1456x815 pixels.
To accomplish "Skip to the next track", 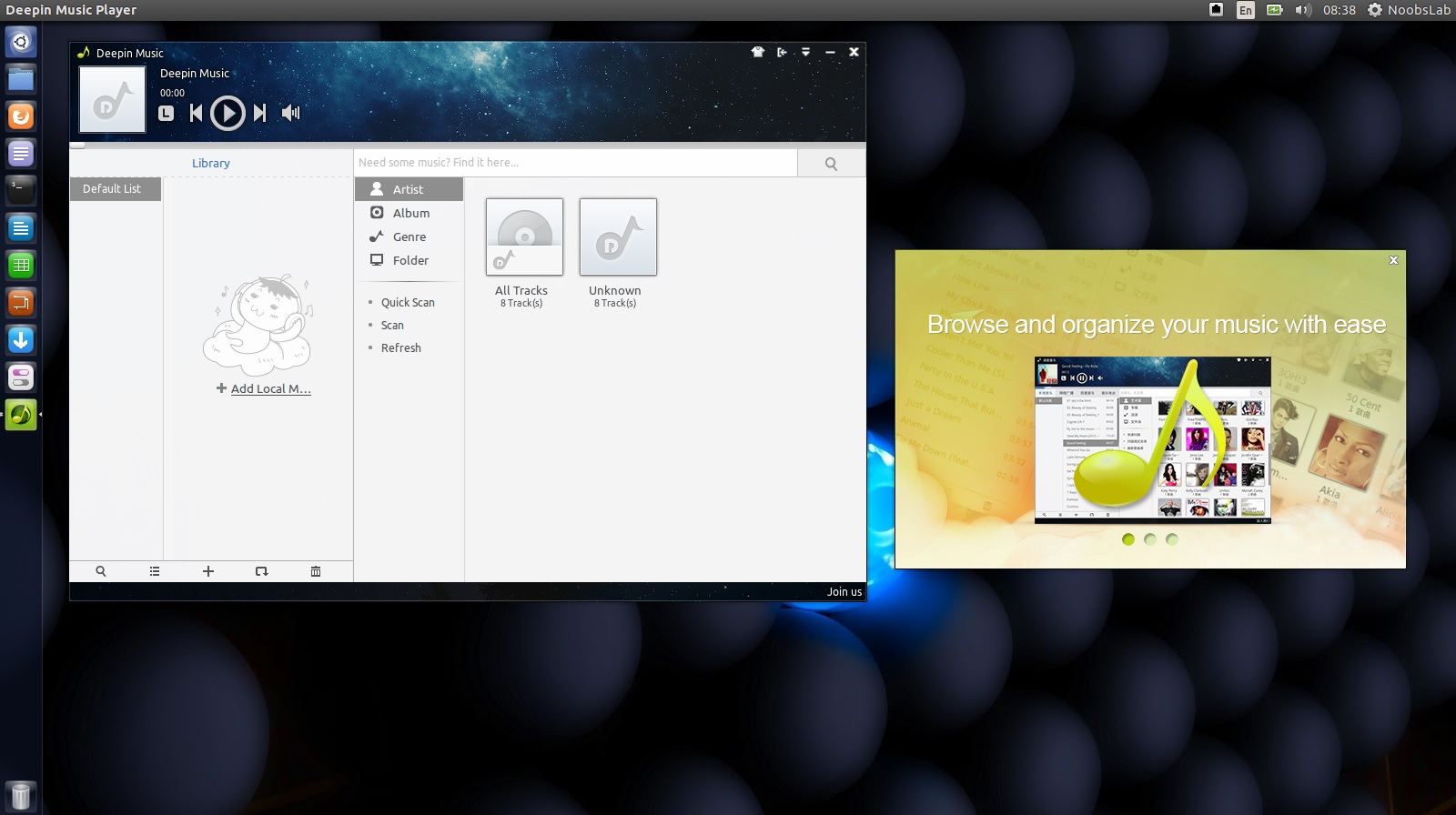I will pos(260,113).
